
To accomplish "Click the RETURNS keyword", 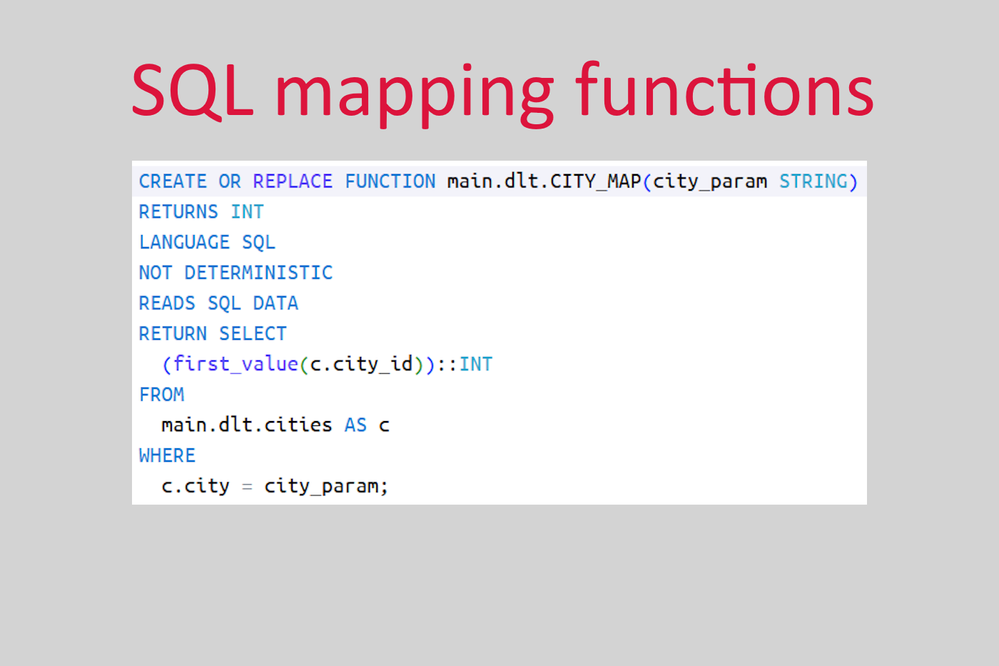I will pos(178,212).
